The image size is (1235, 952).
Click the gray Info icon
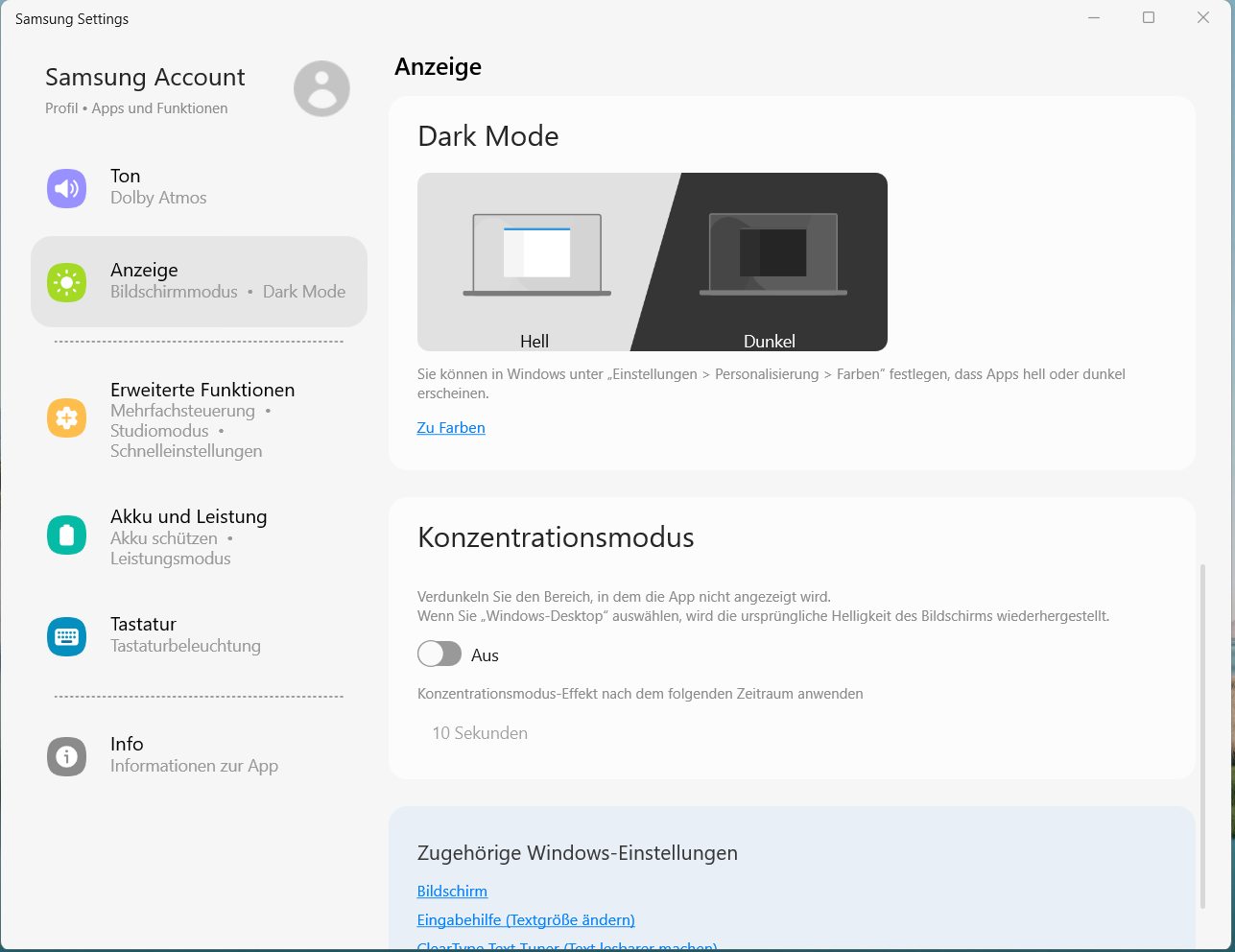(x=66, y=755)
